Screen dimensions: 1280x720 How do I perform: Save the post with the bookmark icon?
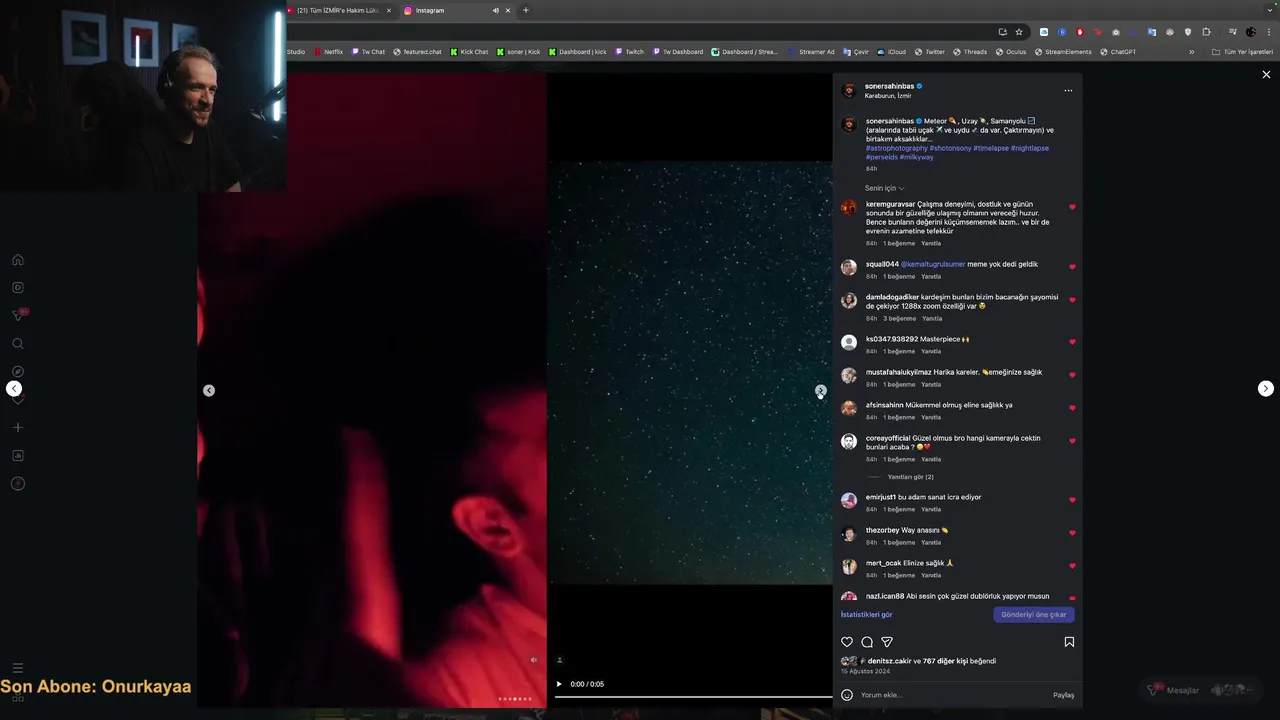(1069, 642)
